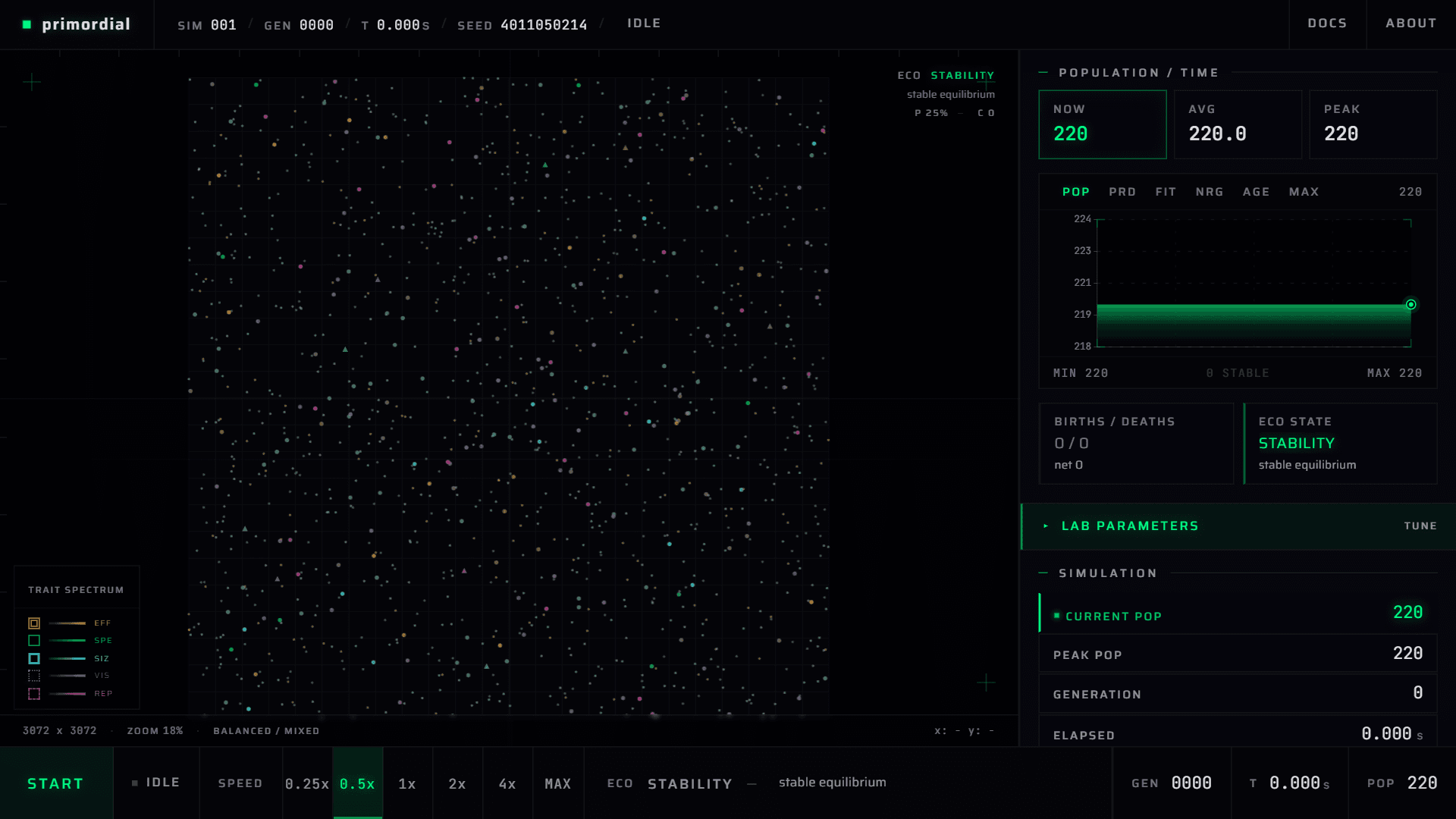The width and height of the screenshot is (1456, 819).
Task: Click the LAB PARAMETERS disclosure triangle
Action: [1046, 526]
